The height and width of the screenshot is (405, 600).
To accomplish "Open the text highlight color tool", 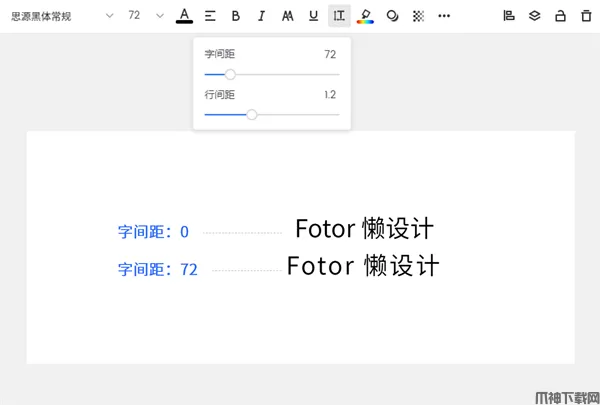I will pyautogui.click(x=365, y=16).
